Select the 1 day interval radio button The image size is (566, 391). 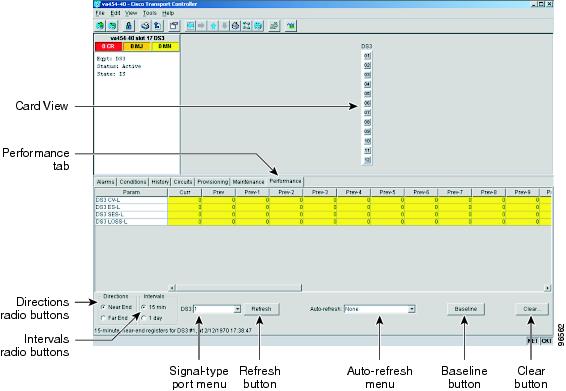tap(143, 318)
